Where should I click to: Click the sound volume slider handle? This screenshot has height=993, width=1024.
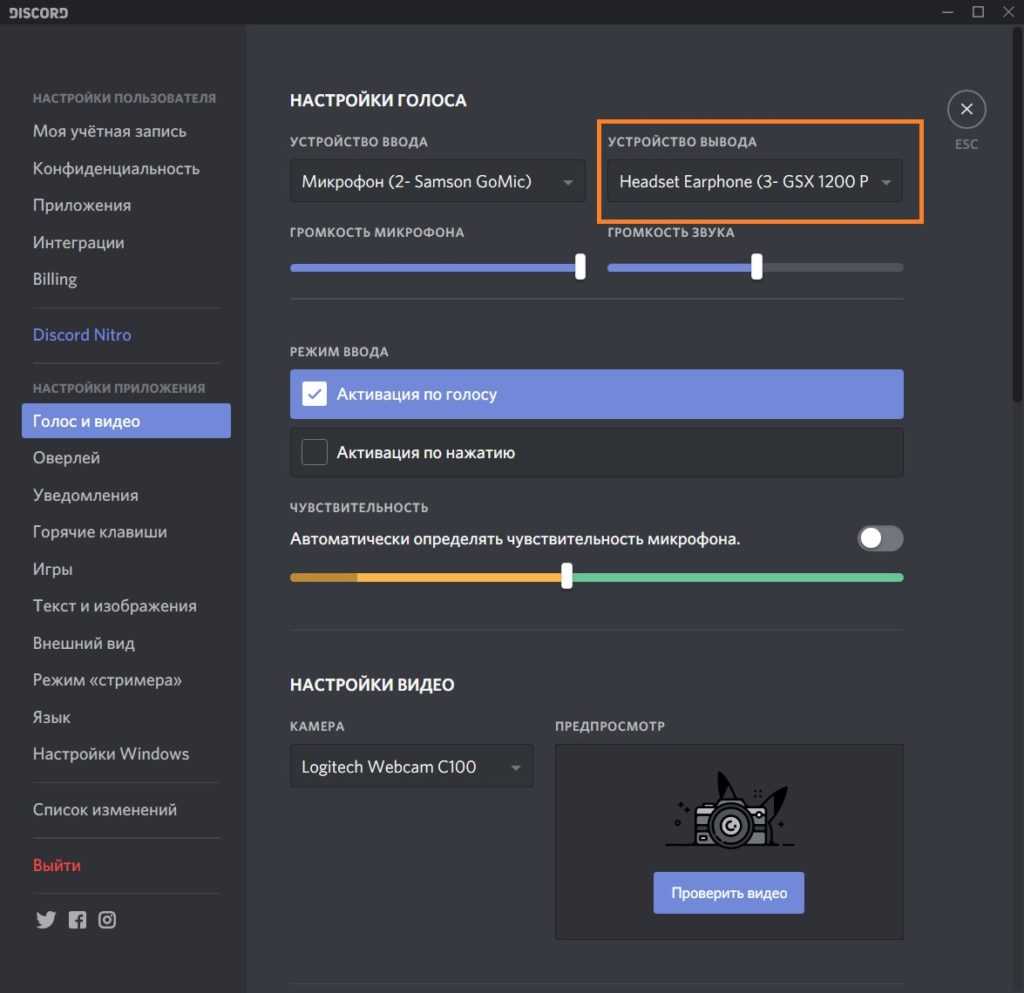pos(757,267)
